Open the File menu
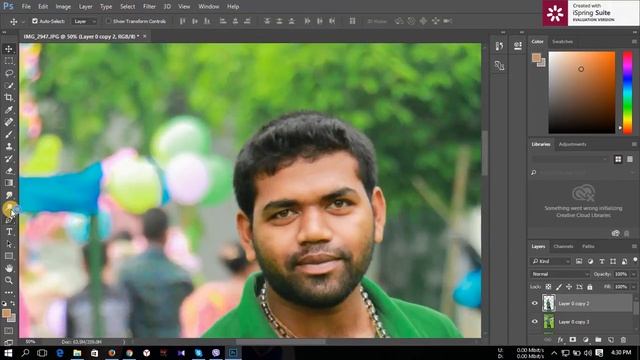This screenshot has width=640, height=360. click(x=26, y=7)
